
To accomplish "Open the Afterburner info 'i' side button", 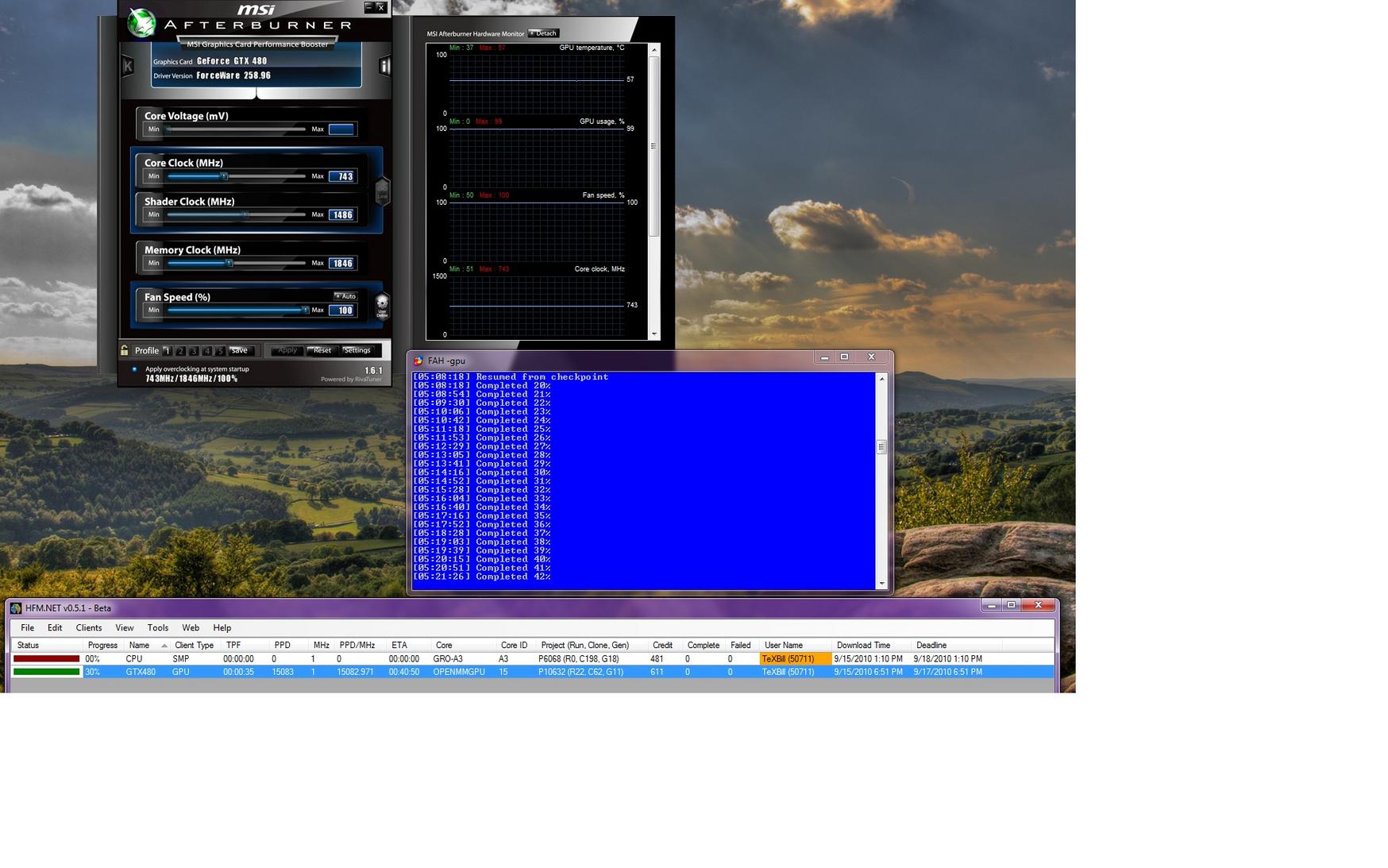I will tap(384, 67).
